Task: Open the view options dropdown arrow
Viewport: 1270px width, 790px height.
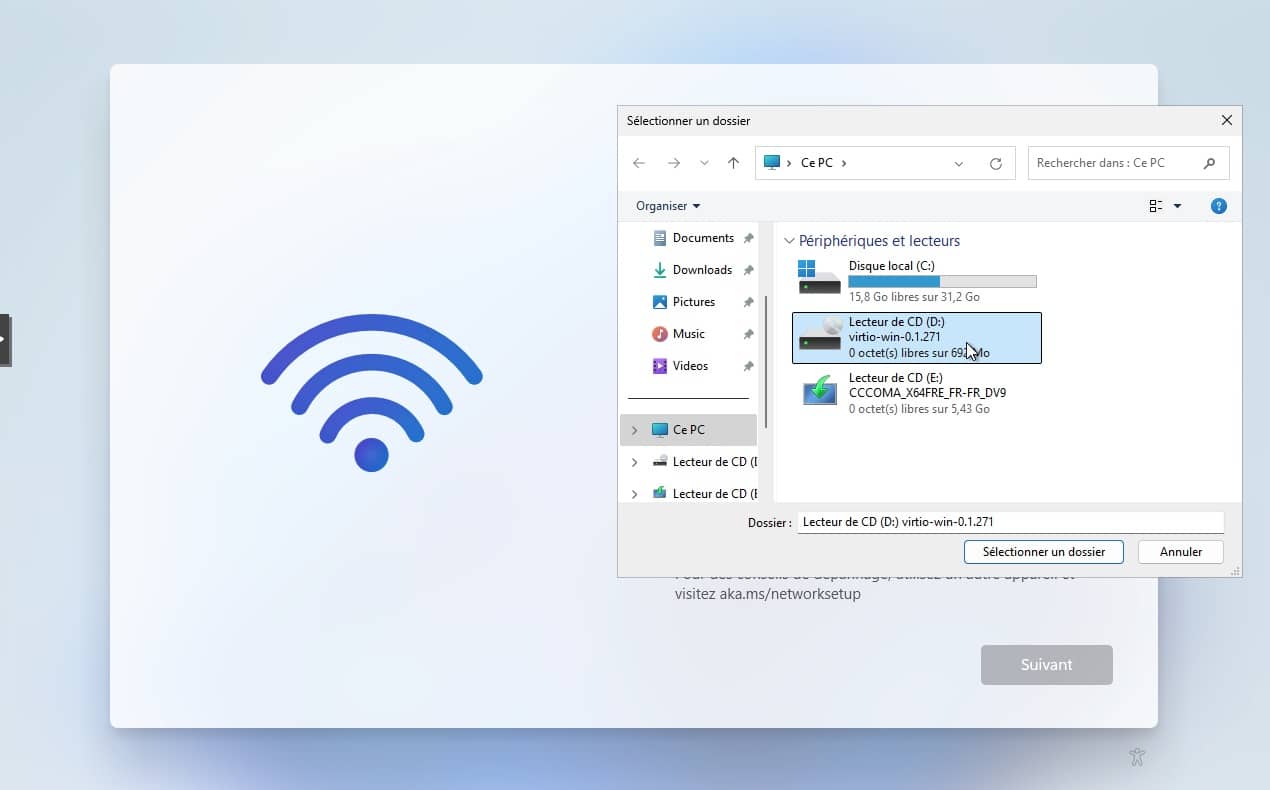Action: tap(1177, 206)
